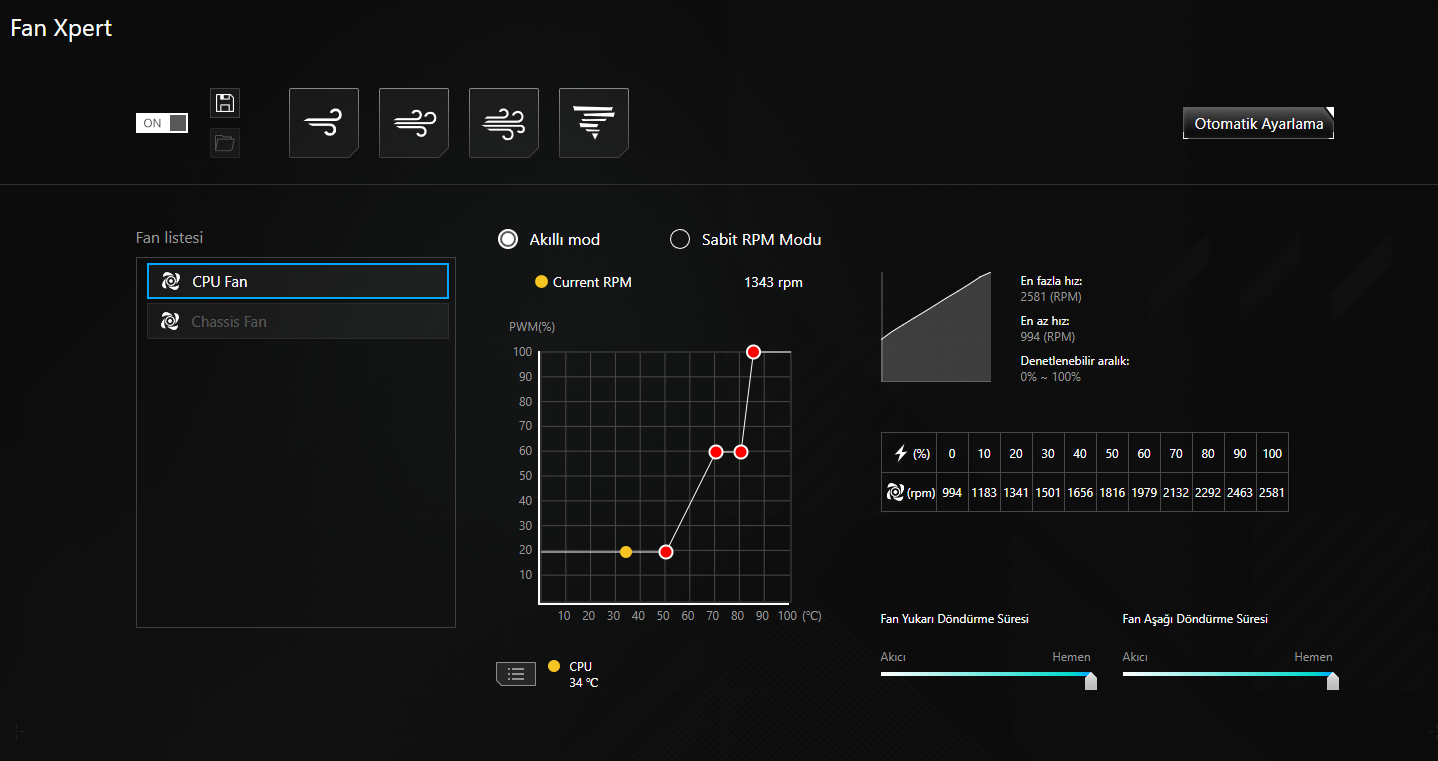The image size is (1438, 761).
Task: Click the Denetlenebilir aralık label
Action: (x=1075, y=361)
